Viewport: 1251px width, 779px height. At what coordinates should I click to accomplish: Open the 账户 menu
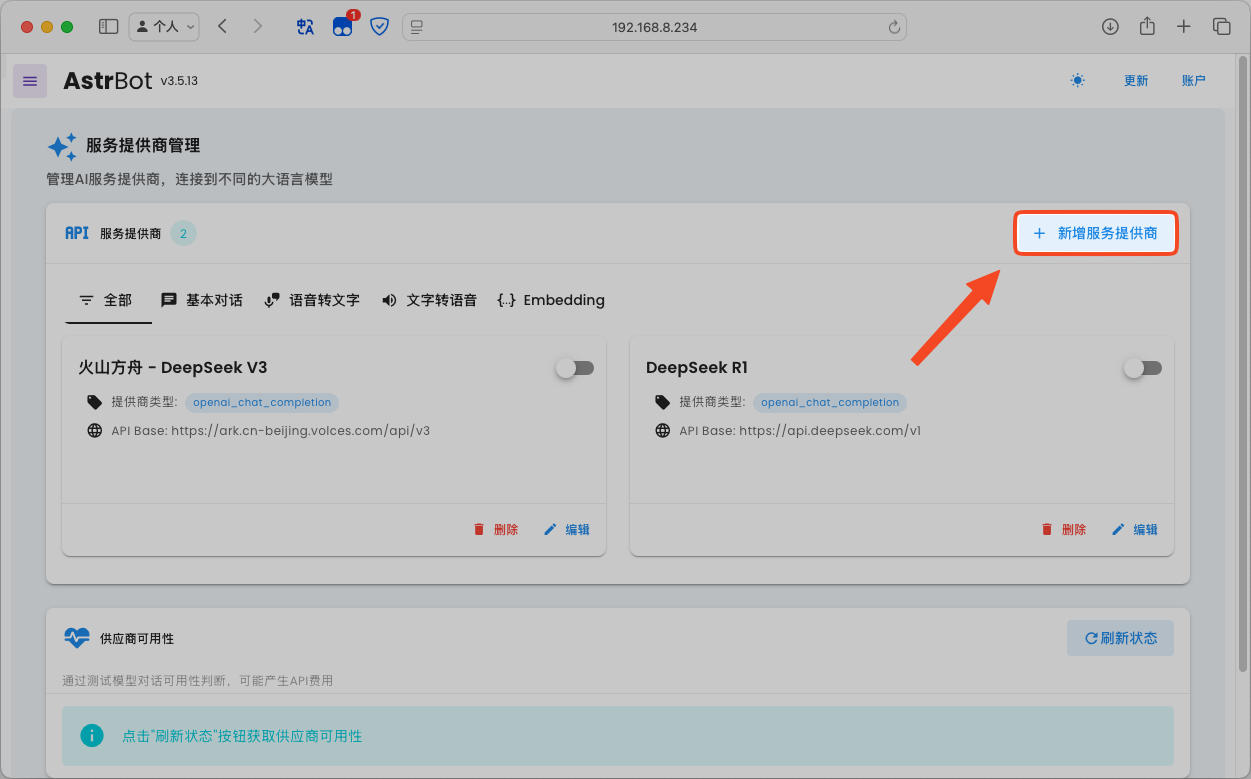(x=1194, y=81)
